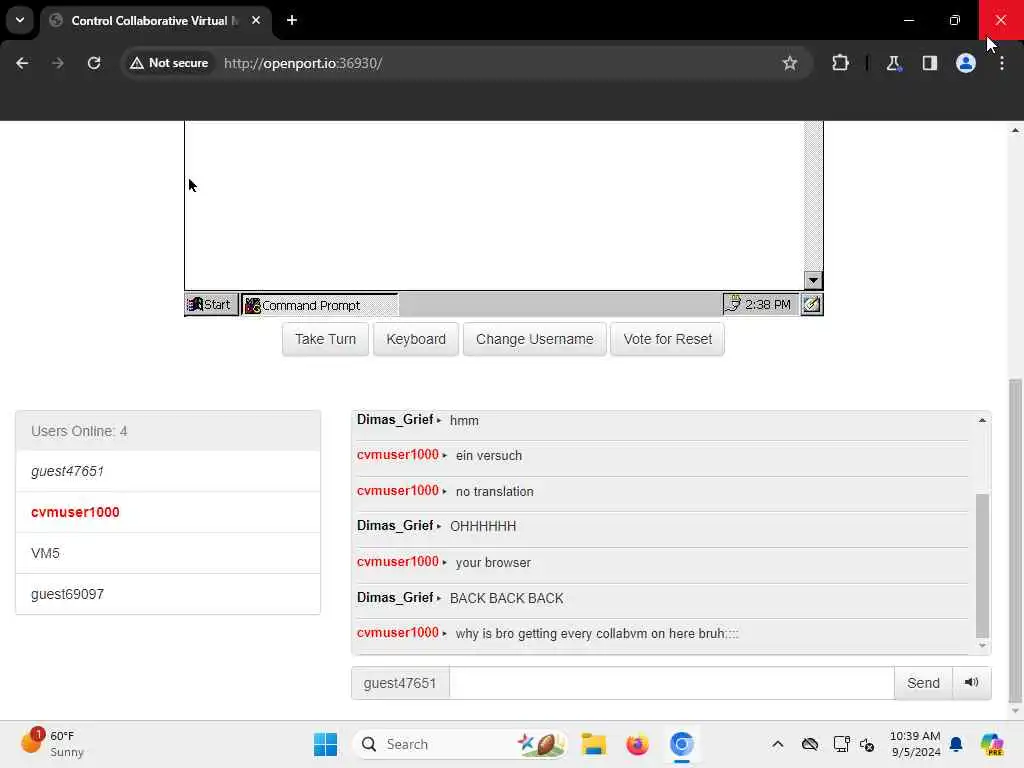Screen dimensions: 1024x768
Task: Open Chromium from the taskbar
Action: click(x=681, y=744)
